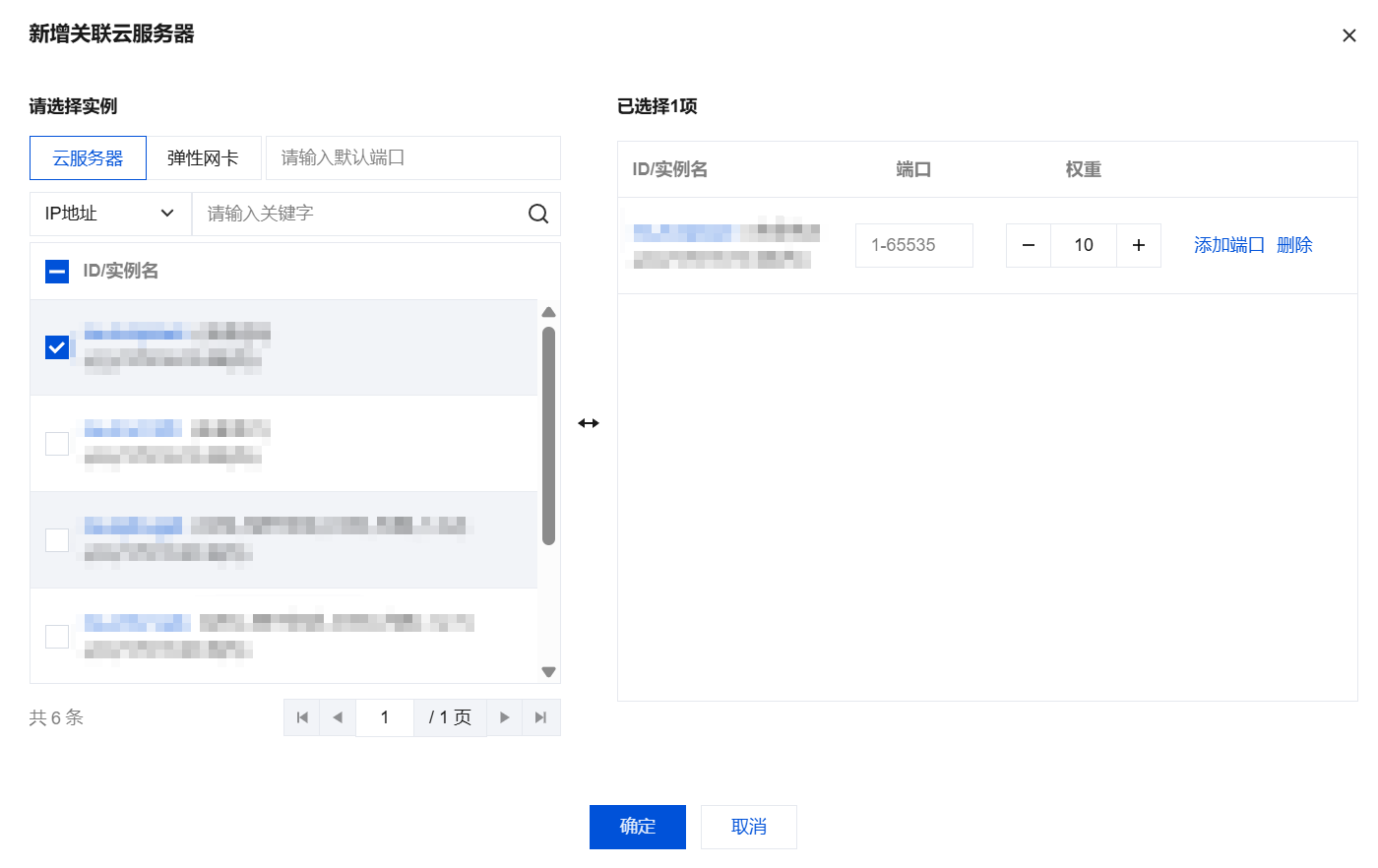This screenshot has height=868, width=1378.
Task: Open the IP地址 filter dropdown
Action: (110, 214)
